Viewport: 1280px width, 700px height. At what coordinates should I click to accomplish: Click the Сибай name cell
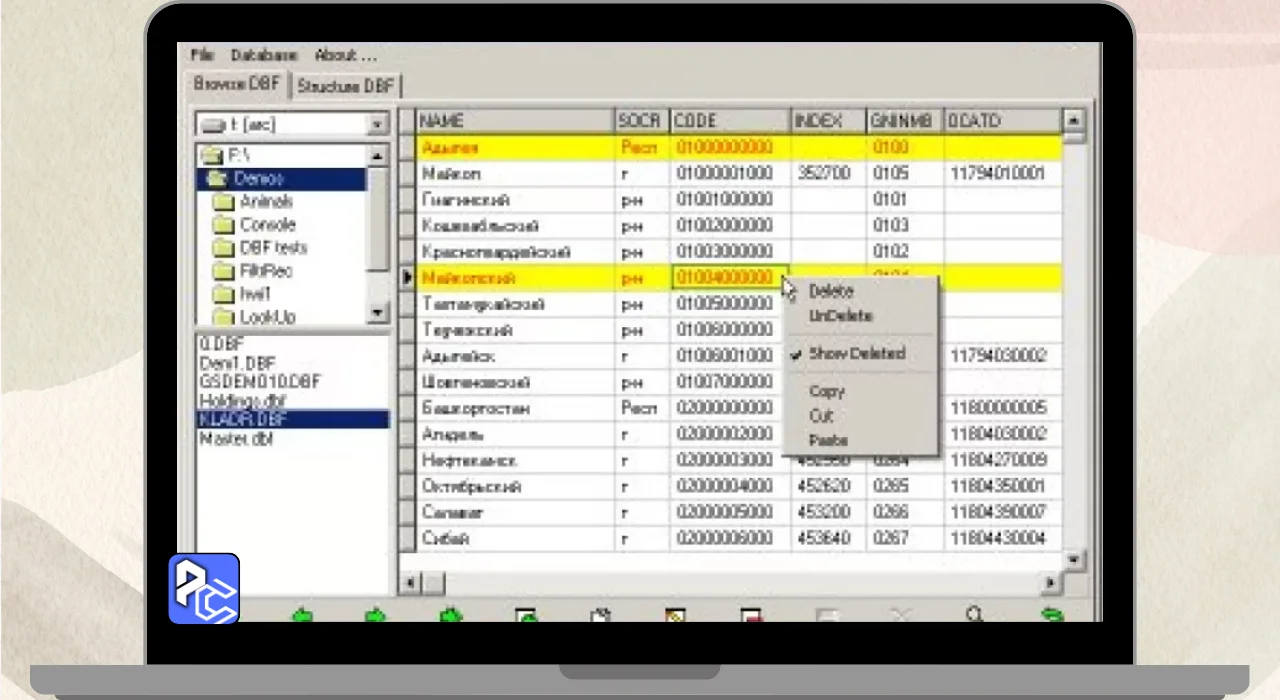[x=514, y=538]
